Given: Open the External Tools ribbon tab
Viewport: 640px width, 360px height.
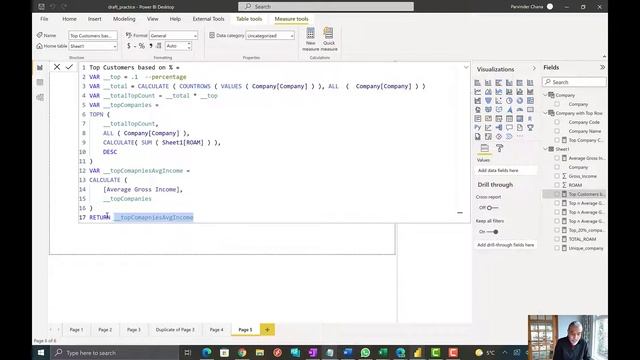Looking at the screenshot, I should [x=208, y=19].
